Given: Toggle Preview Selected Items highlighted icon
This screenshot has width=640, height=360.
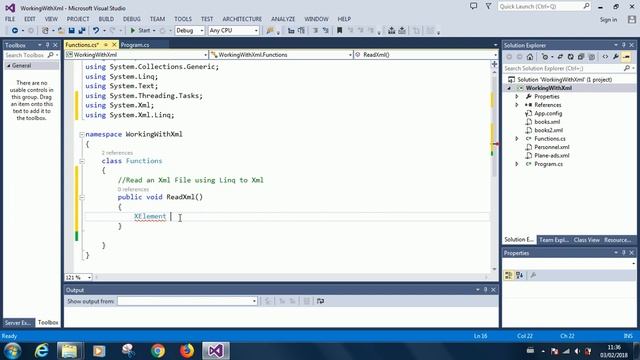Looking at the screenshot, I should tap(627, 57).
